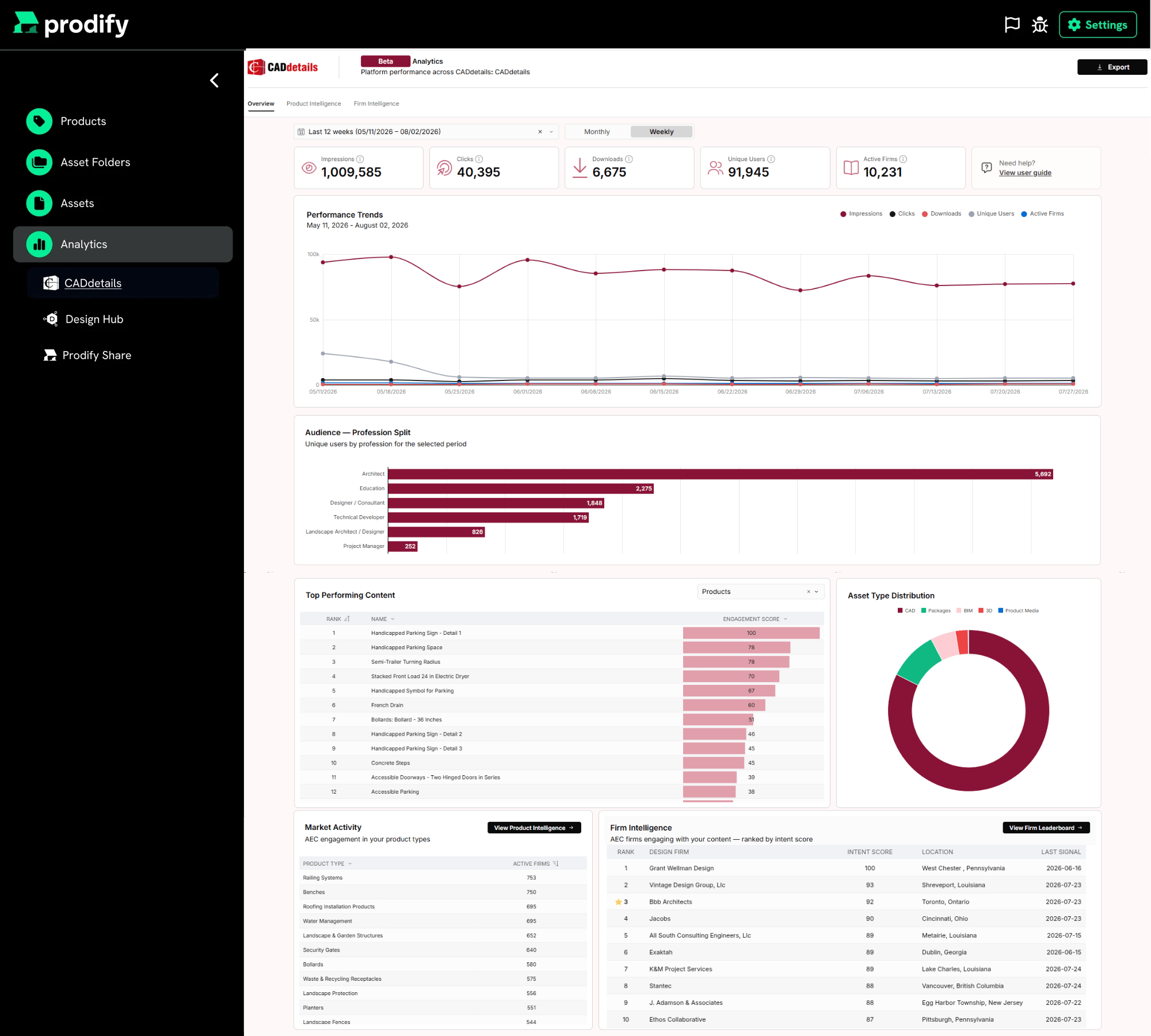Click the calendar icon in the date range field
The image size is (1151, 1036).
pyautogui.click(x=301, y=132)
